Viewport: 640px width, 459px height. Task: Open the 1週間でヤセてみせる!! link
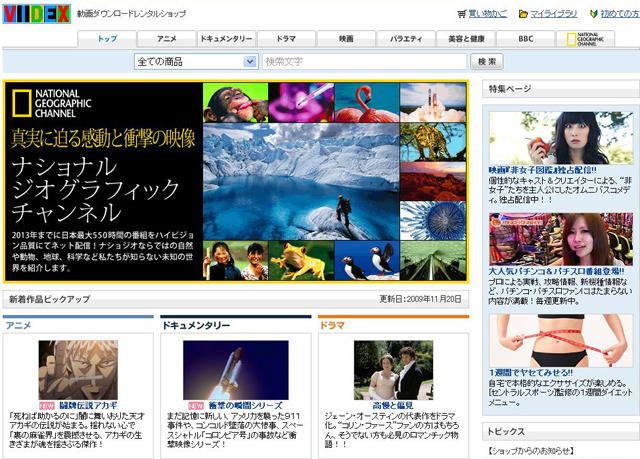tap(531, 373)
